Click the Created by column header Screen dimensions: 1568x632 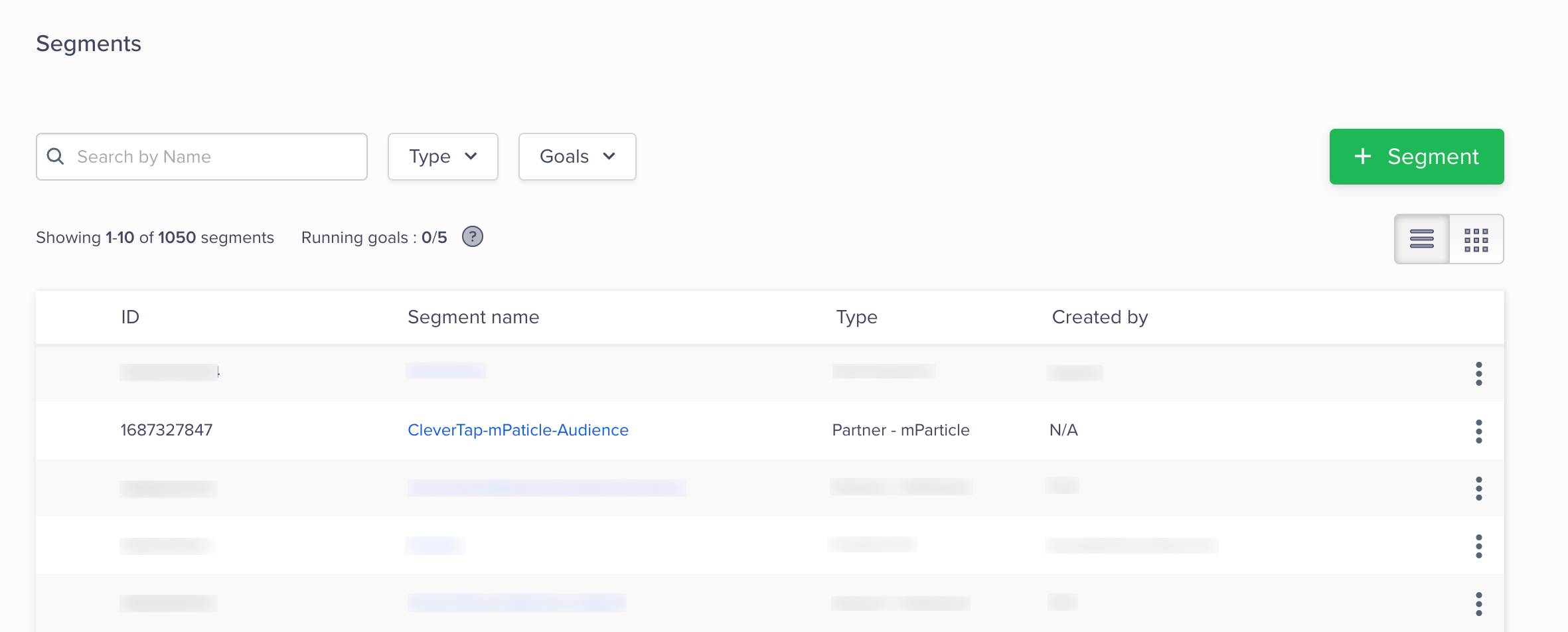pyautogui.click(x=1099, y=317)
